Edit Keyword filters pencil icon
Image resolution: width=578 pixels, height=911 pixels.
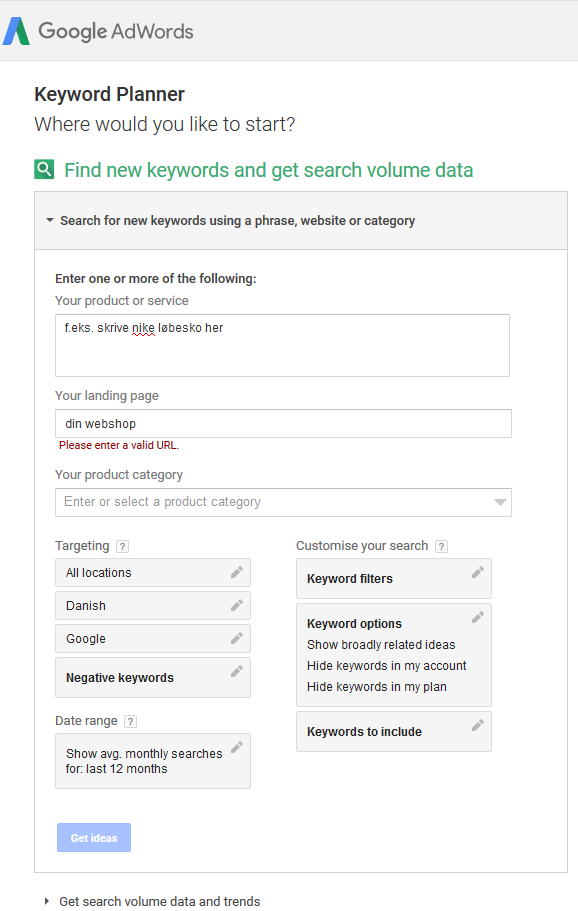[478, 572]
